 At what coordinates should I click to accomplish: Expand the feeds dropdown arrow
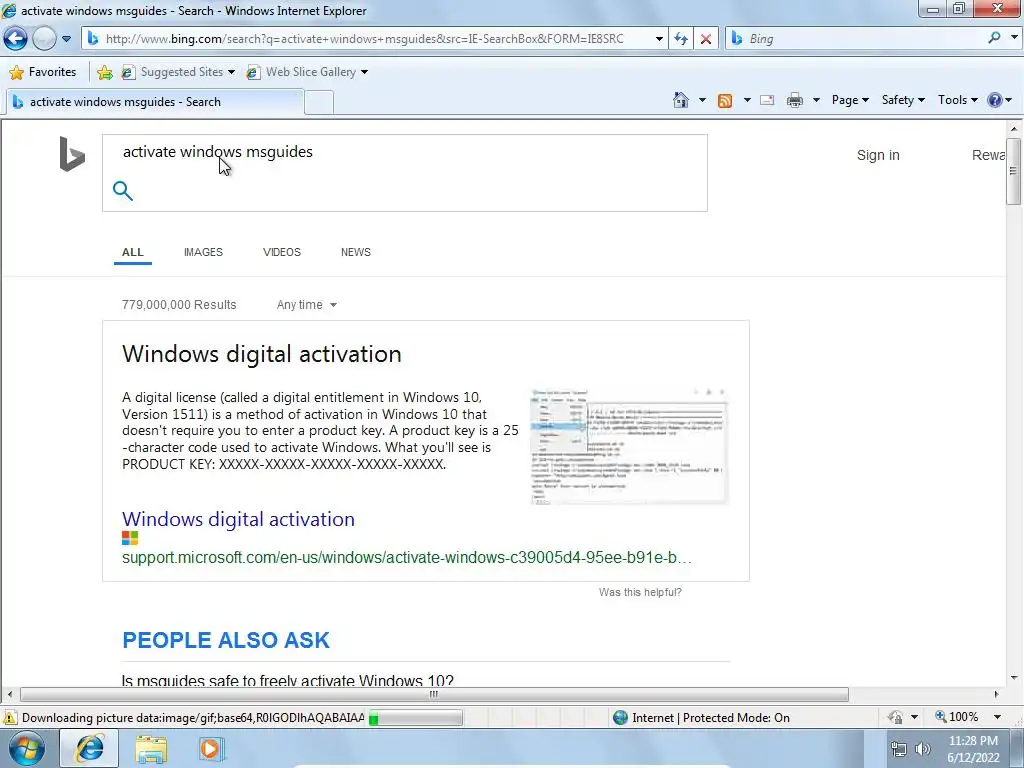point(746,100)
